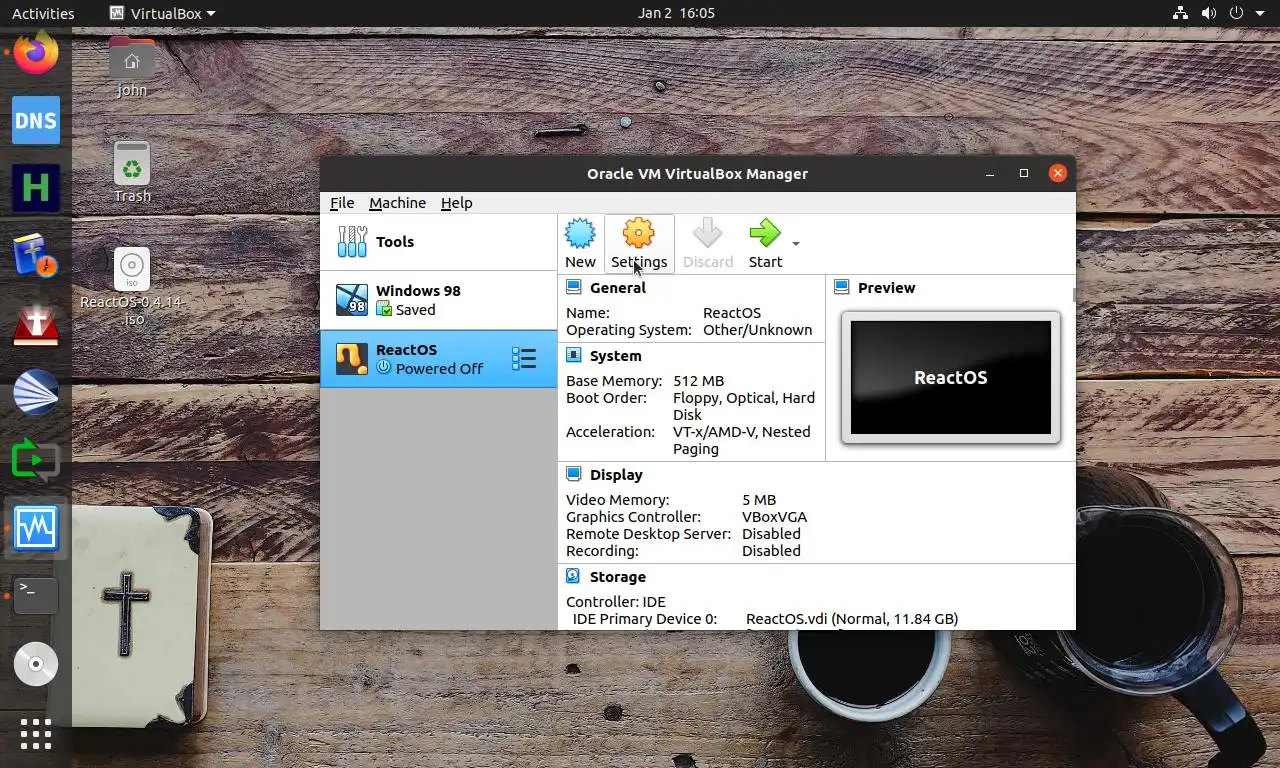Open the Machine menu

tap(397, 203)
